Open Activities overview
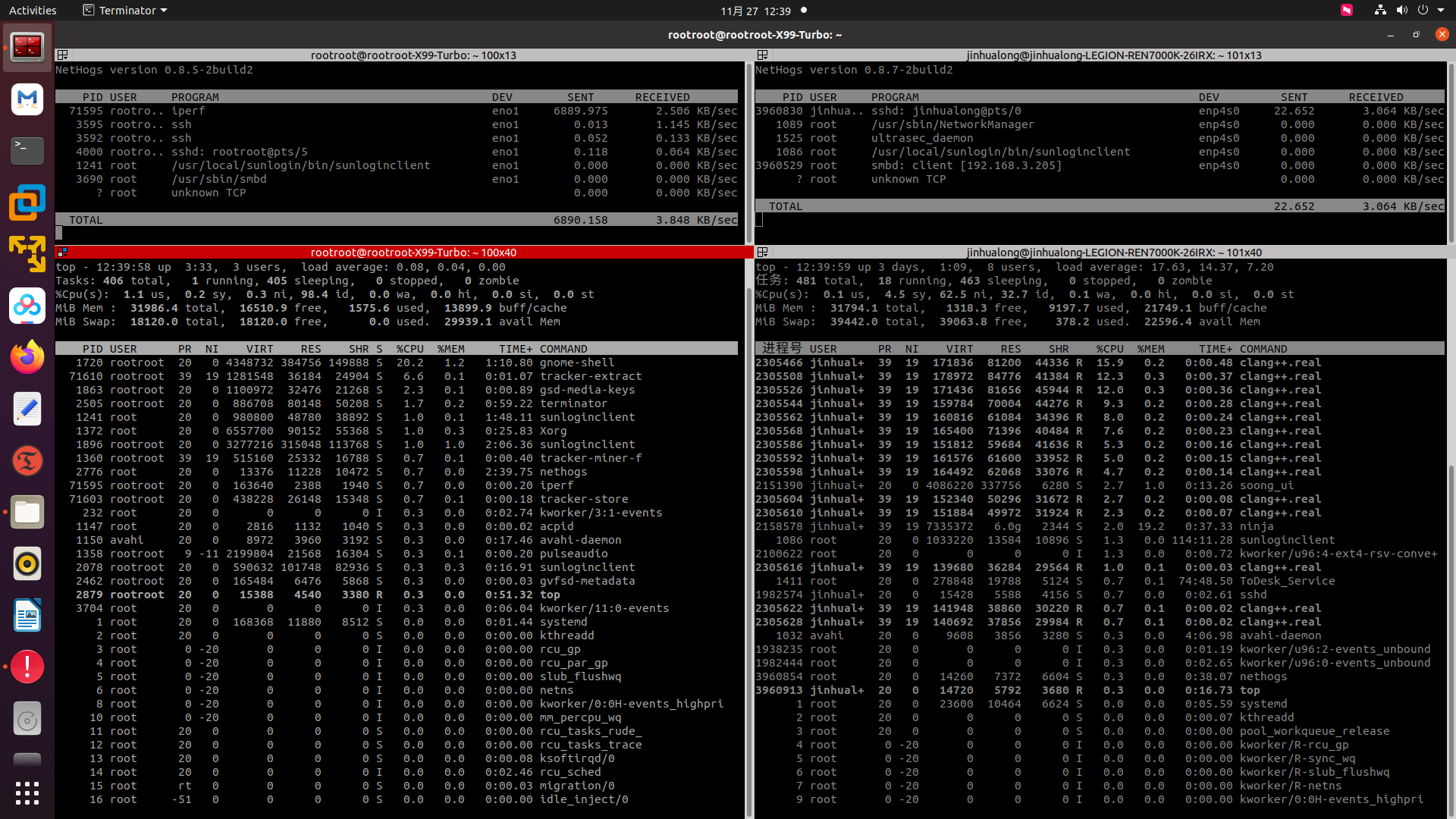Image resolution: width=1456 pixels, height=819 pixels. [33, 11]
